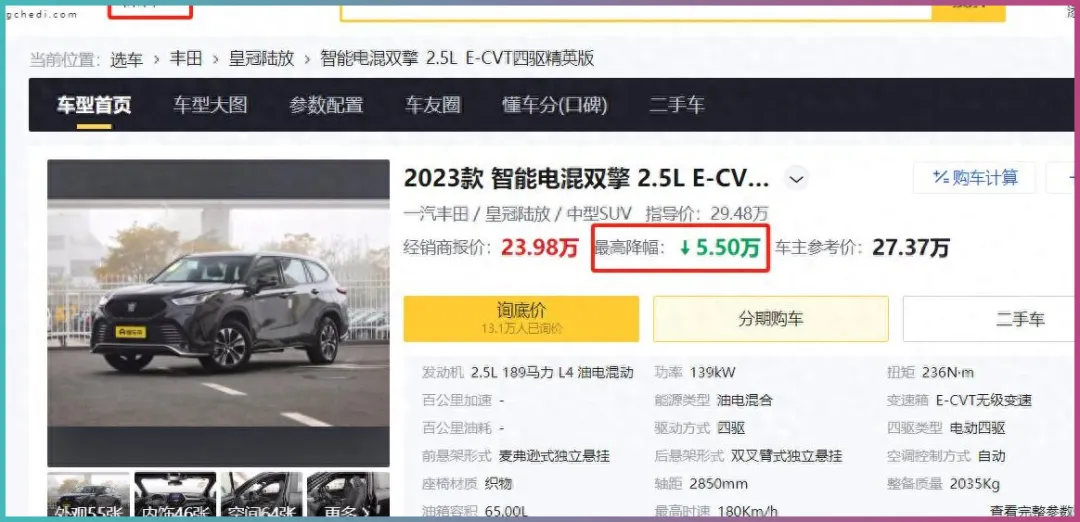This screenshot has height=522, width=1080.
Task: Click the rear suspension value 双叉臂式独立悬挂
Action: tap(786, 456)
